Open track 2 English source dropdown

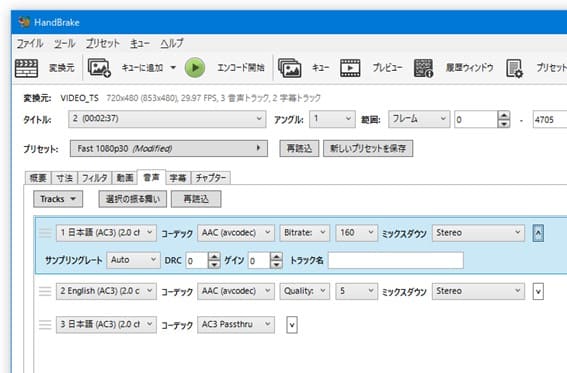(x=106, y=291)
